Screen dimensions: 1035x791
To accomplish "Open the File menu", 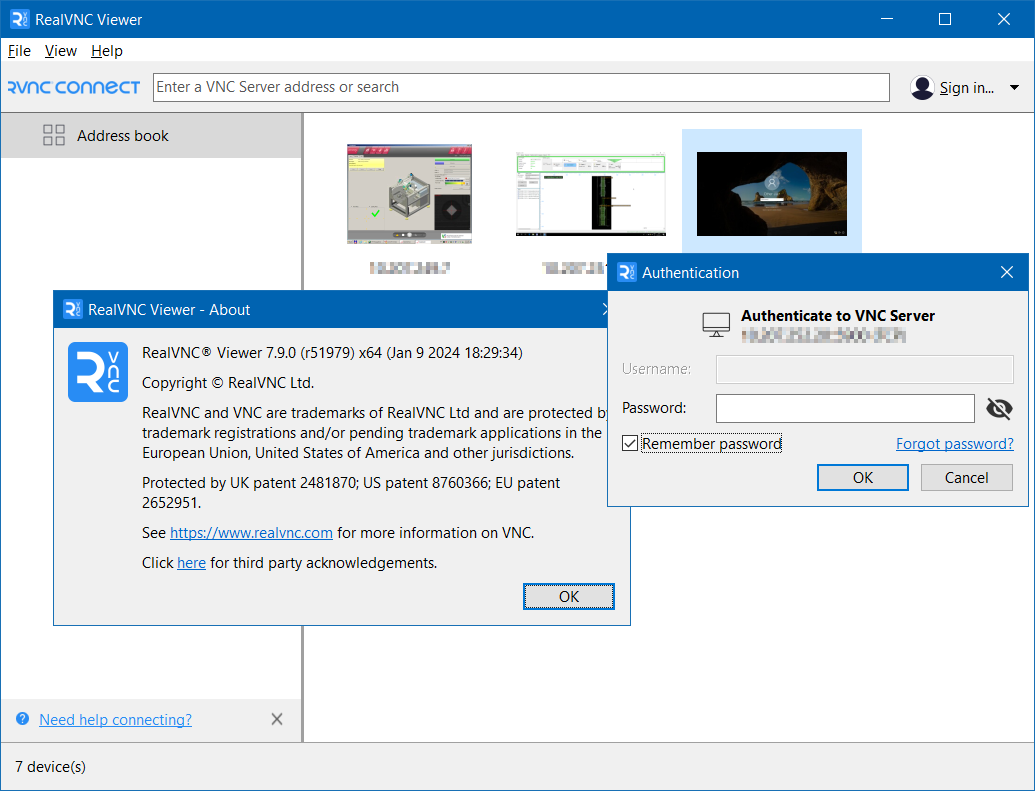I will point(19,51).
